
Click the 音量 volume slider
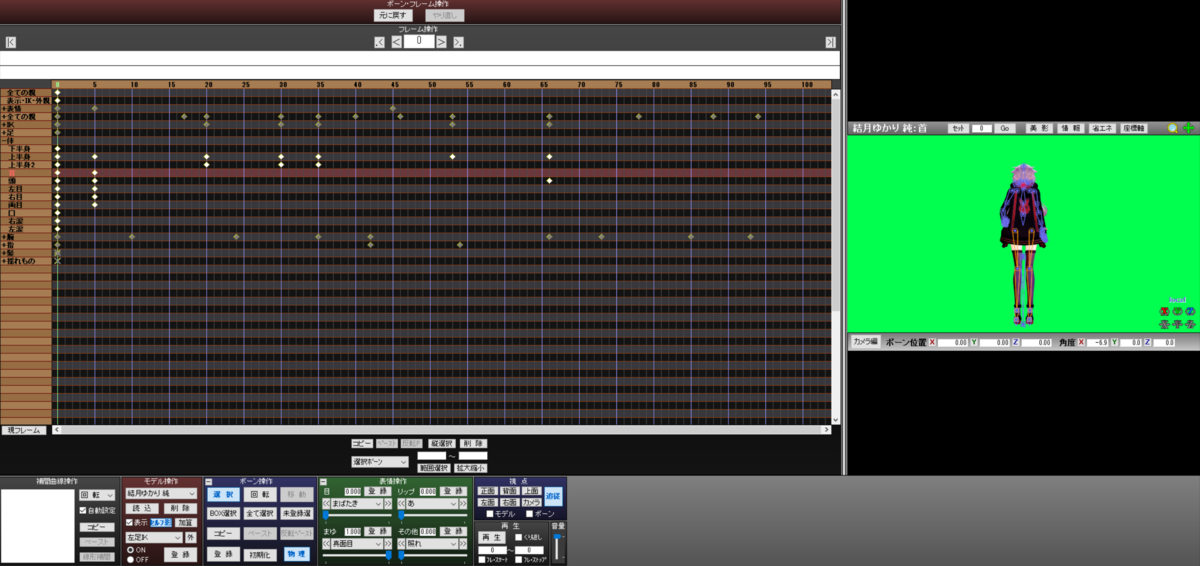click(556, 545)
